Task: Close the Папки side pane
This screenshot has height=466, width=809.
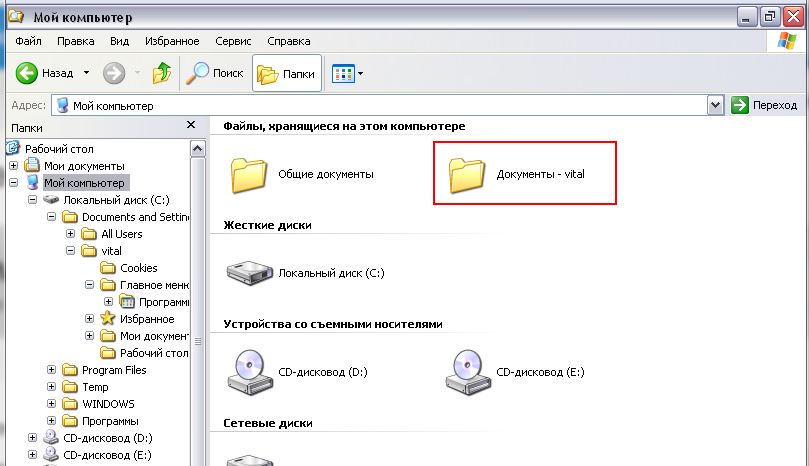Action: click(x=191, y=125)
